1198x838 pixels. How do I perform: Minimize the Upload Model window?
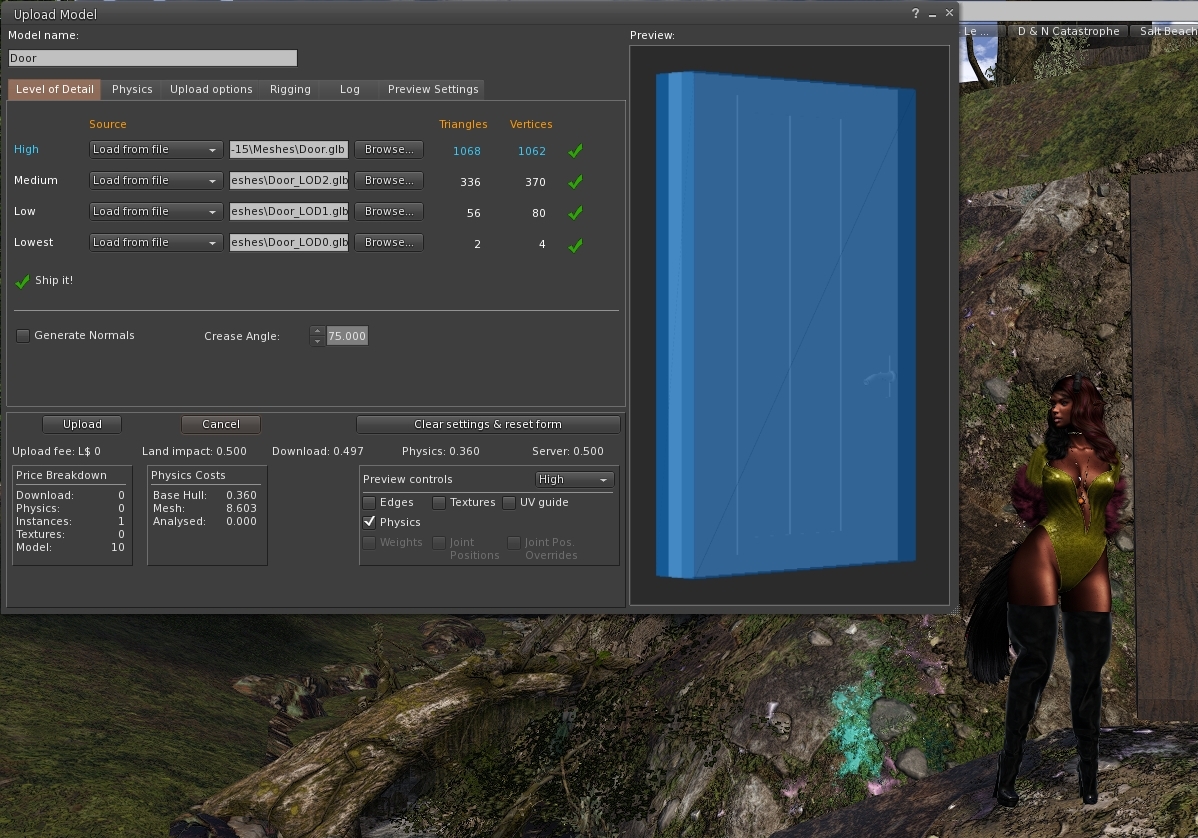pos(932,14)
